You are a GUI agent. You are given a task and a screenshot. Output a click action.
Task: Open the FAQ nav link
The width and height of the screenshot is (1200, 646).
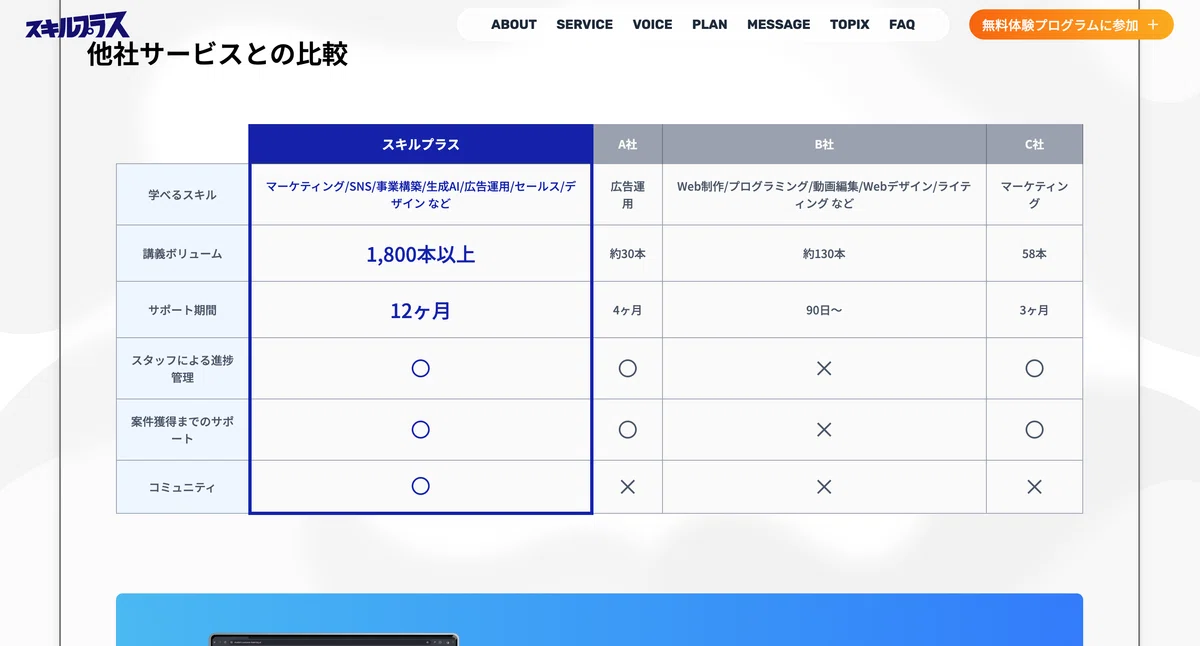pos(902,24)
